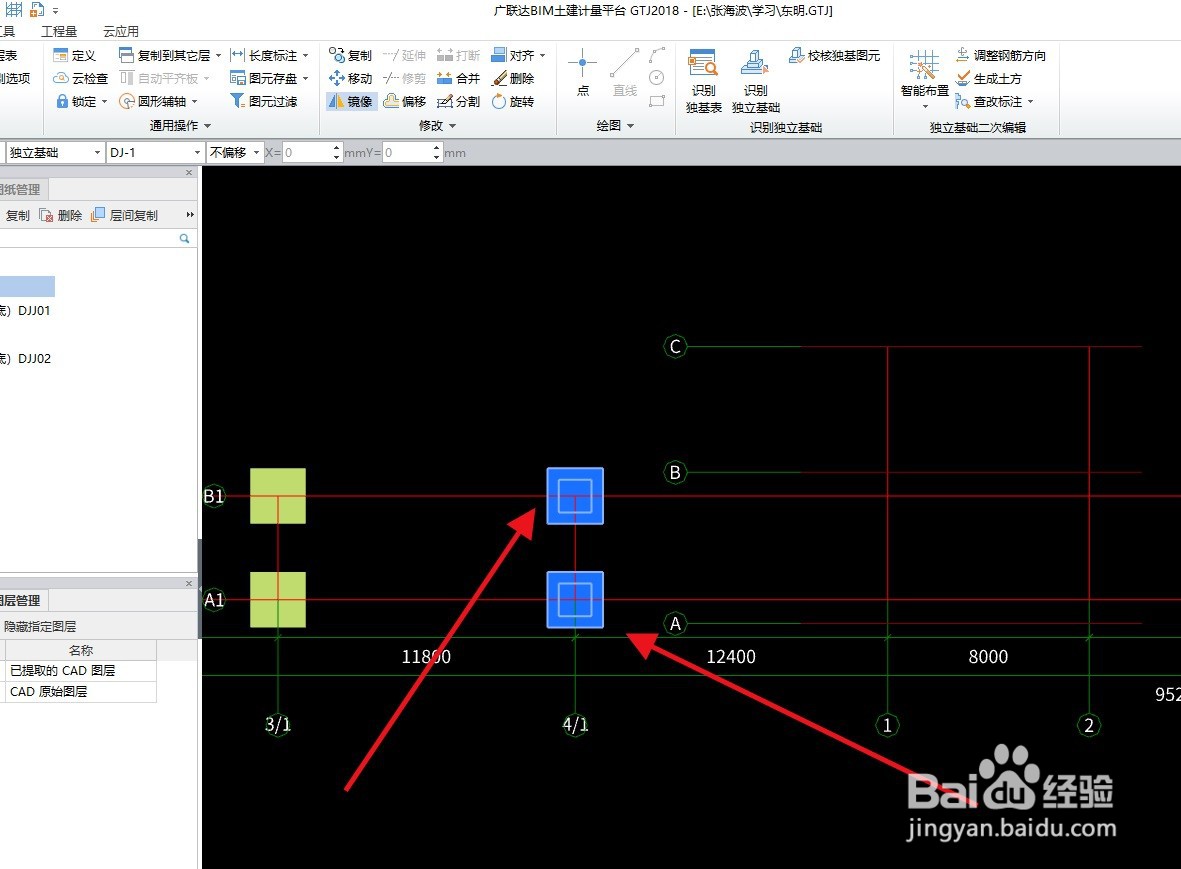The width and height of the screenshot is (1181, 869).
Task: Select the DJJ01 drawing entry
Action: tap(26, 310)
